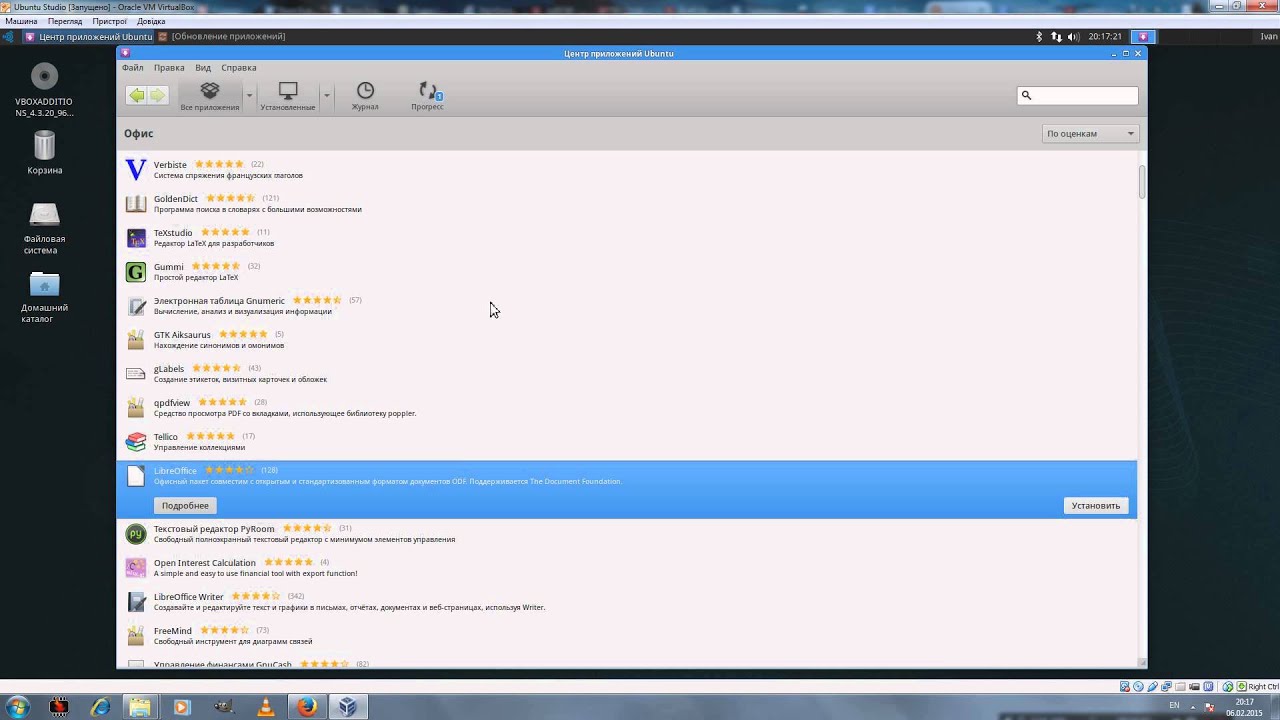The width and height of the screenshot is (1280, 720).
Task: Expand the Все приложения dropdown arrow
Action: pyautogui.click(x=249, y=96)
